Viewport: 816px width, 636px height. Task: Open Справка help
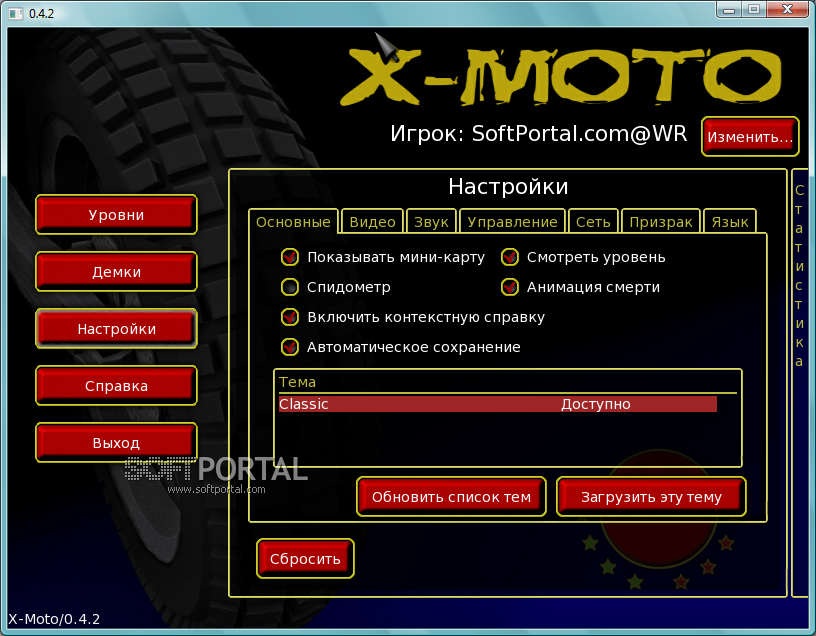click(116, 386)
